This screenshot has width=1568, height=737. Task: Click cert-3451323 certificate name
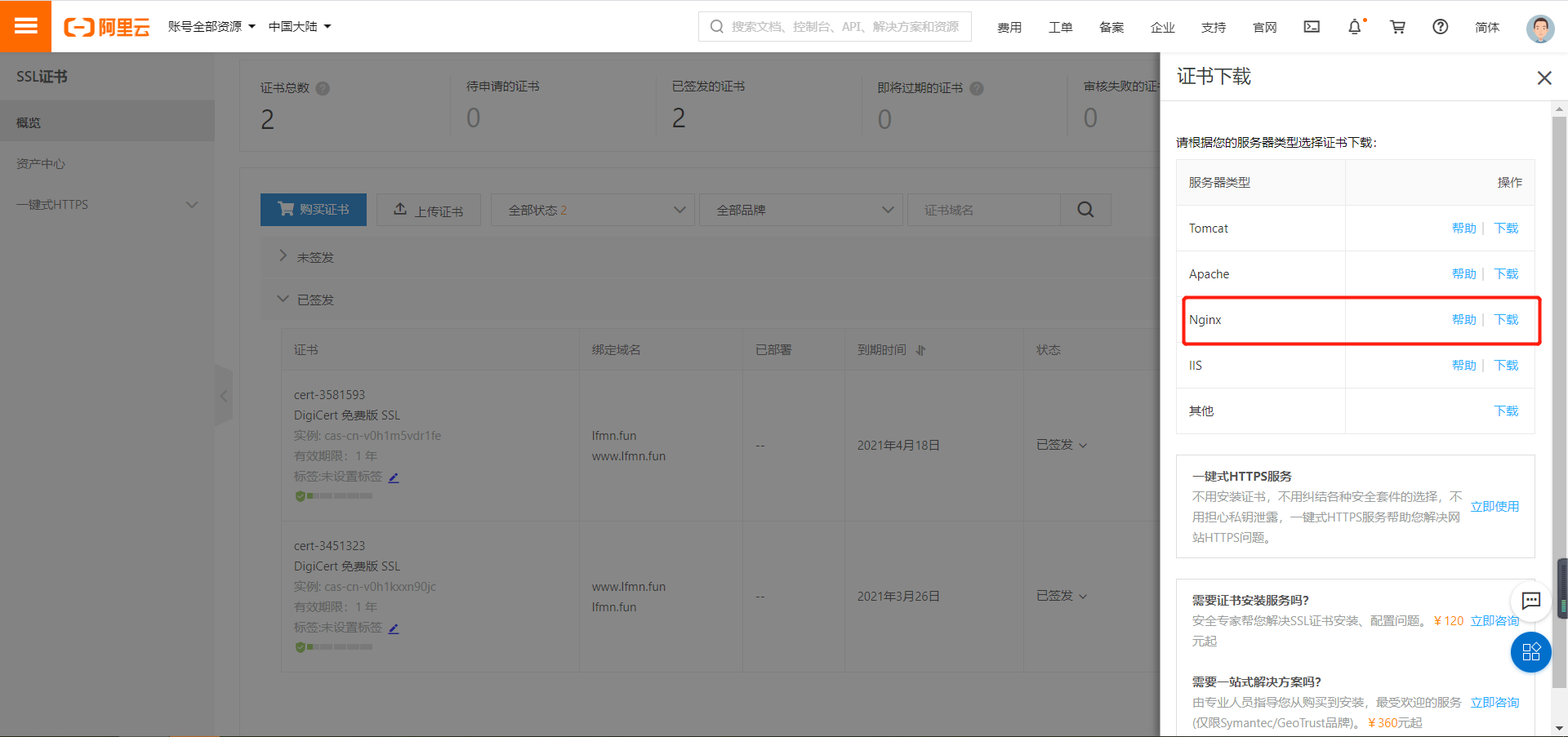pyautogui.click(x=329, y=546)
